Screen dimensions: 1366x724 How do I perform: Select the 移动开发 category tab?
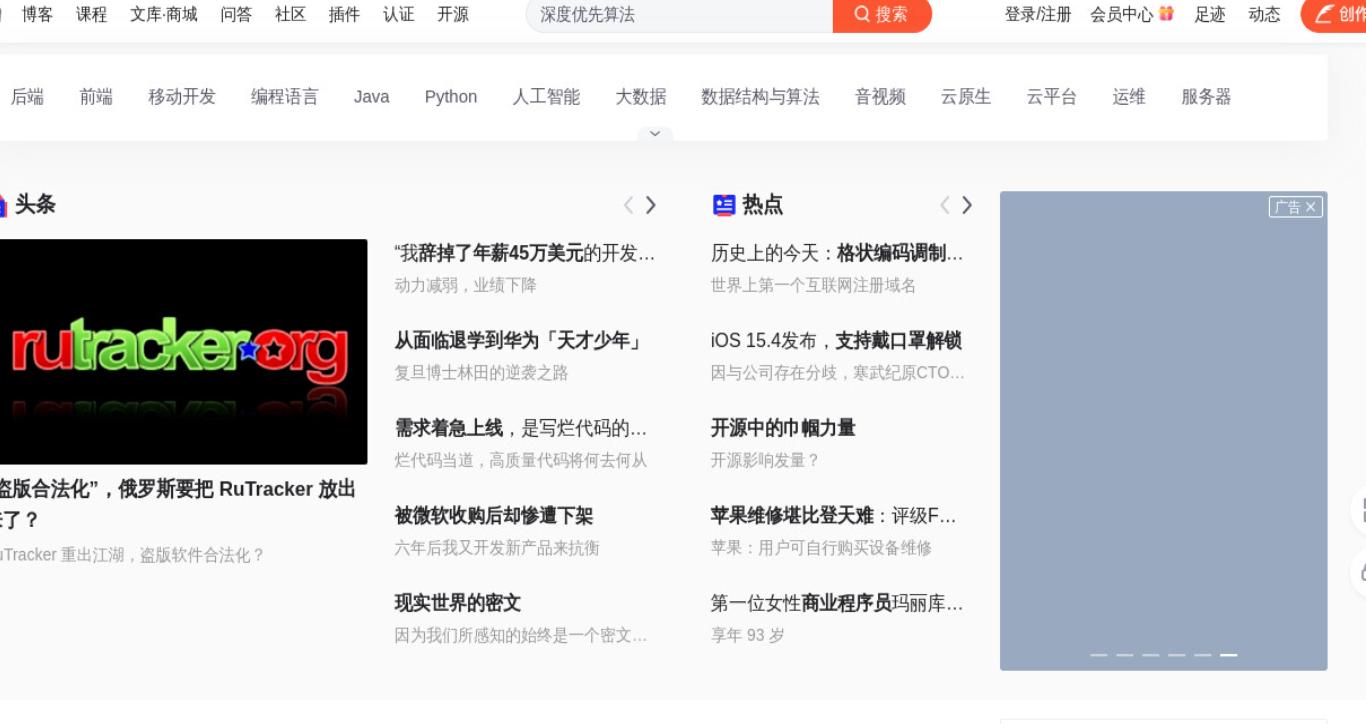[182, 97]
